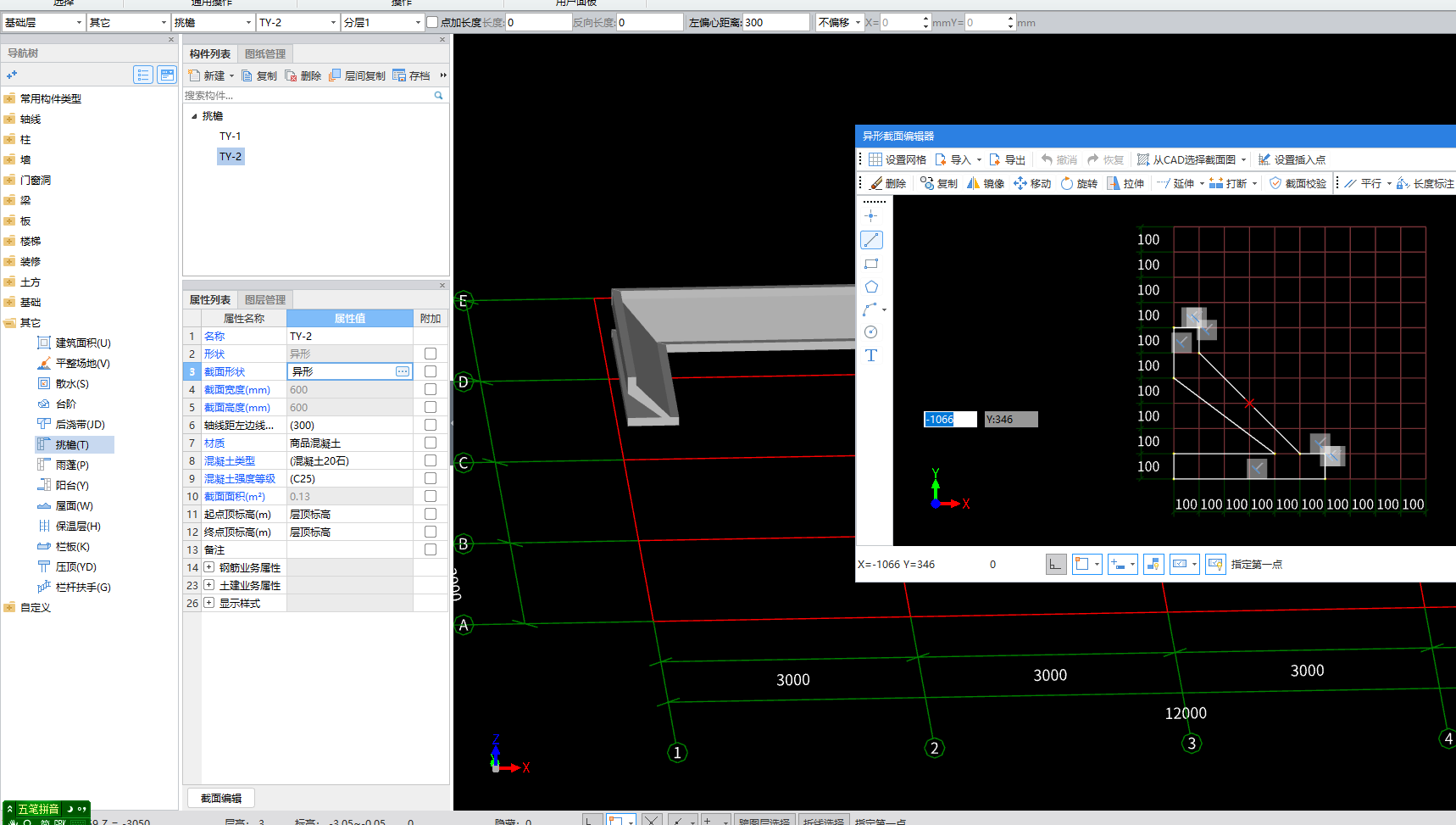Toggle 附加 checkbox for 起点顶标高 row

click(x=431, y=514)
